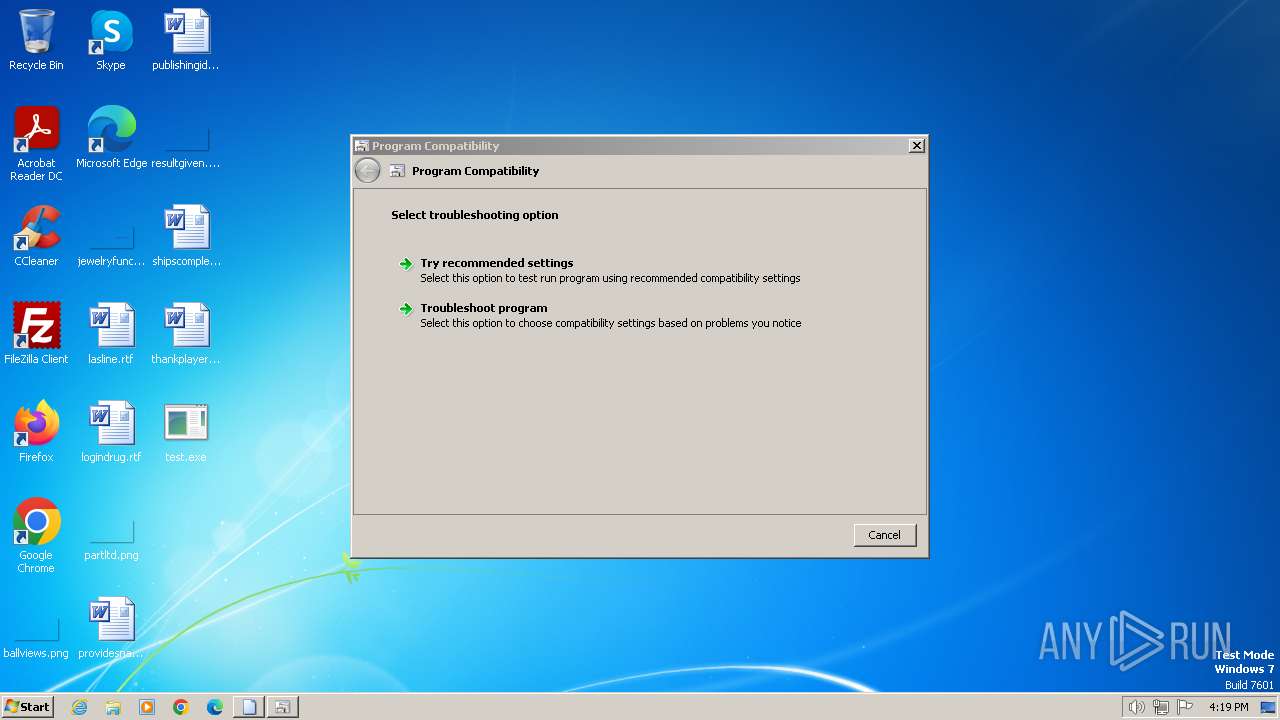The image size is (1280, 720).
Task: Open Internet Explorer from taskbar
Action: pyautogui.click(x=79, y=707)
